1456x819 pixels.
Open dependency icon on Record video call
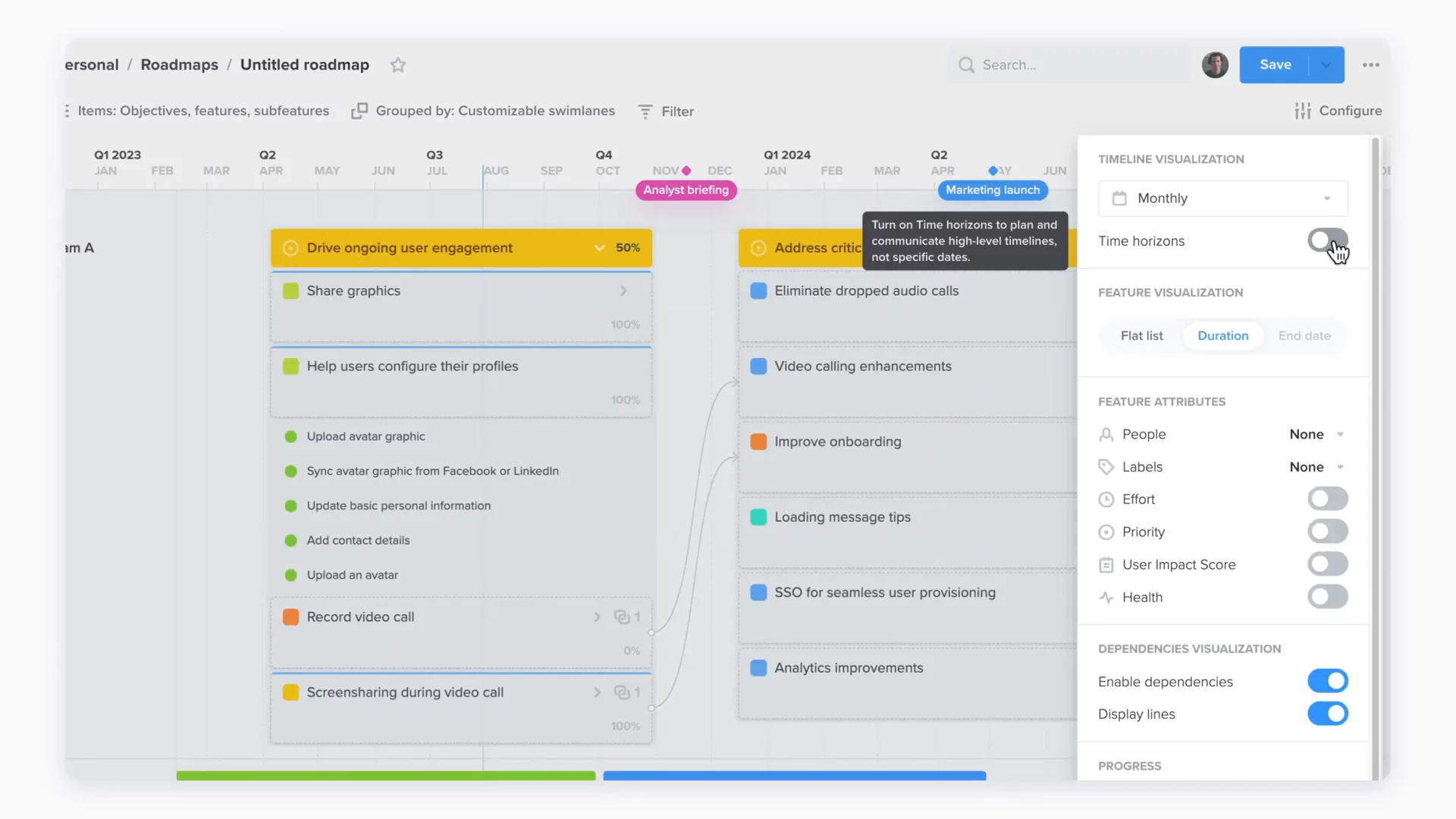[x=623, y=617]
